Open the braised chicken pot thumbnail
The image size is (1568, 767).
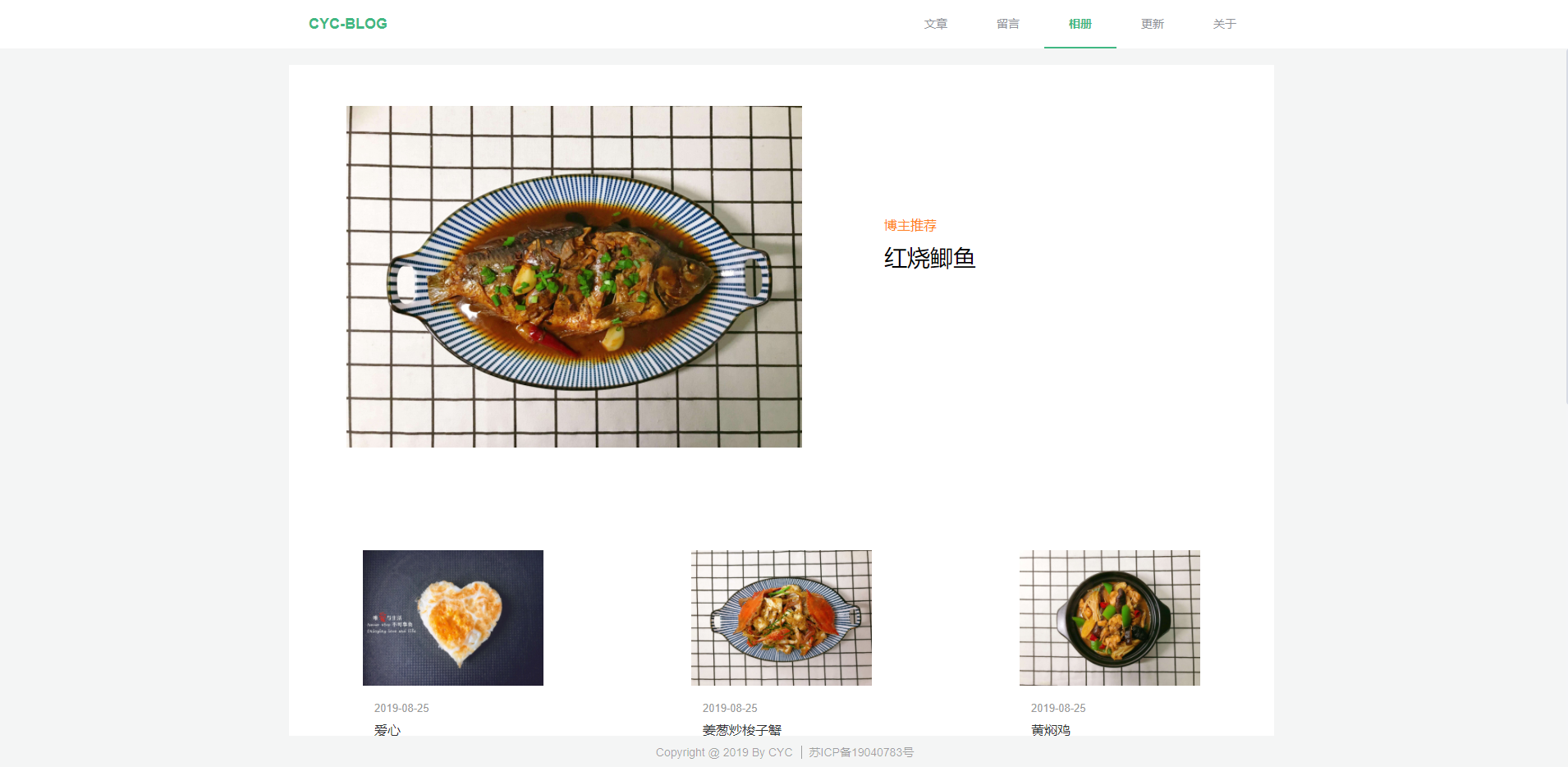[x=1110, y=618]
